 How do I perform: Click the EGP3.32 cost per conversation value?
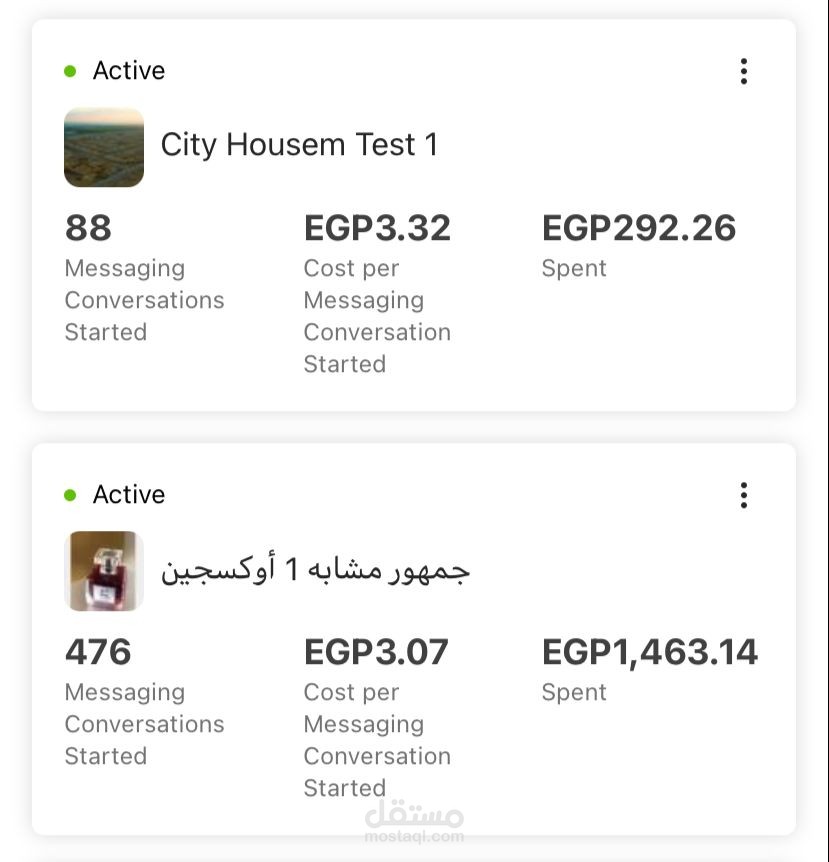378,228
